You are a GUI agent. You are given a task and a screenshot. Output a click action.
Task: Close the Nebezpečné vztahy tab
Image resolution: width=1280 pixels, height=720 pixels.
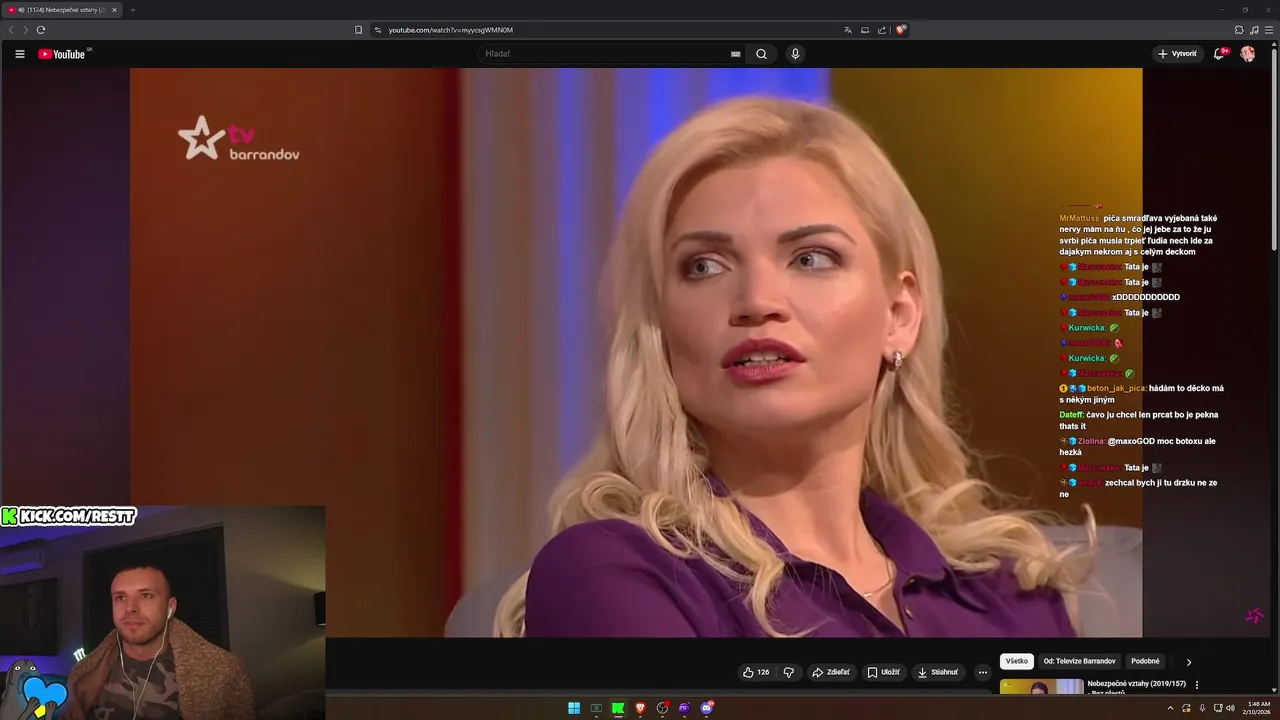click(114, 10)
